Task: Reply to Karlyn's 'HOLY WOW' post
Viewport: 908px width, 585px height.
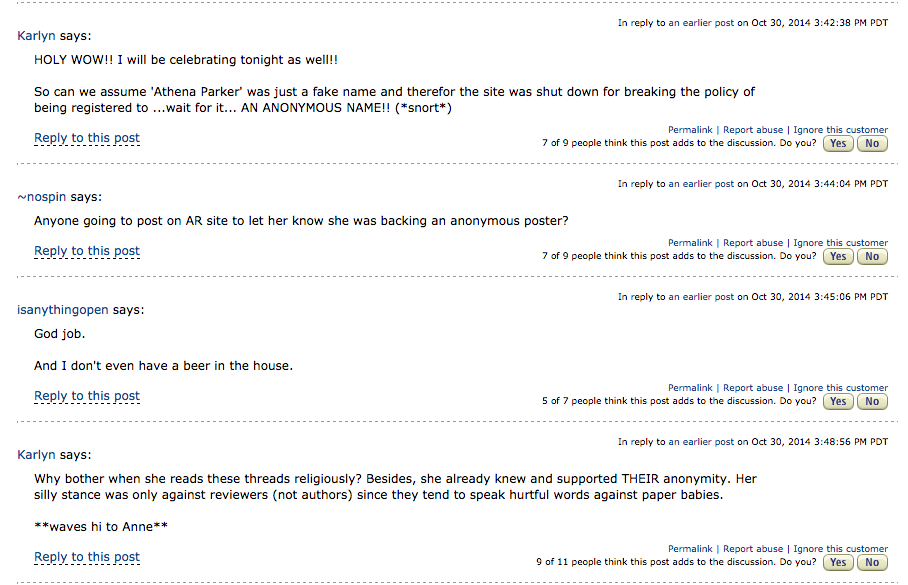Action: click(87, 138)
